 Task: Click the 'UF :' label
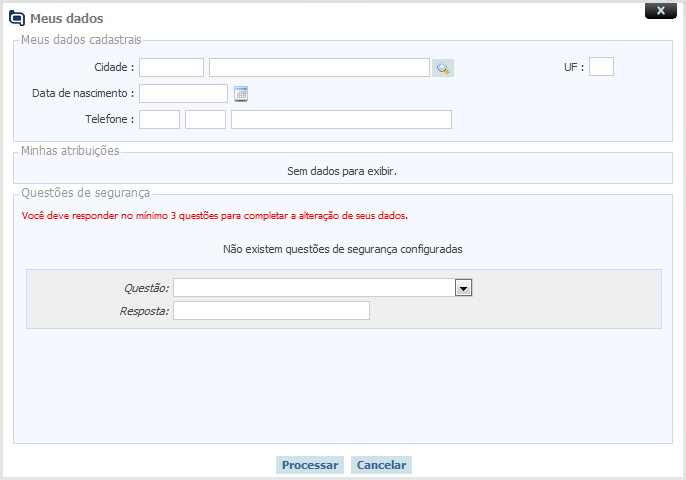click(x=574, y=67)
